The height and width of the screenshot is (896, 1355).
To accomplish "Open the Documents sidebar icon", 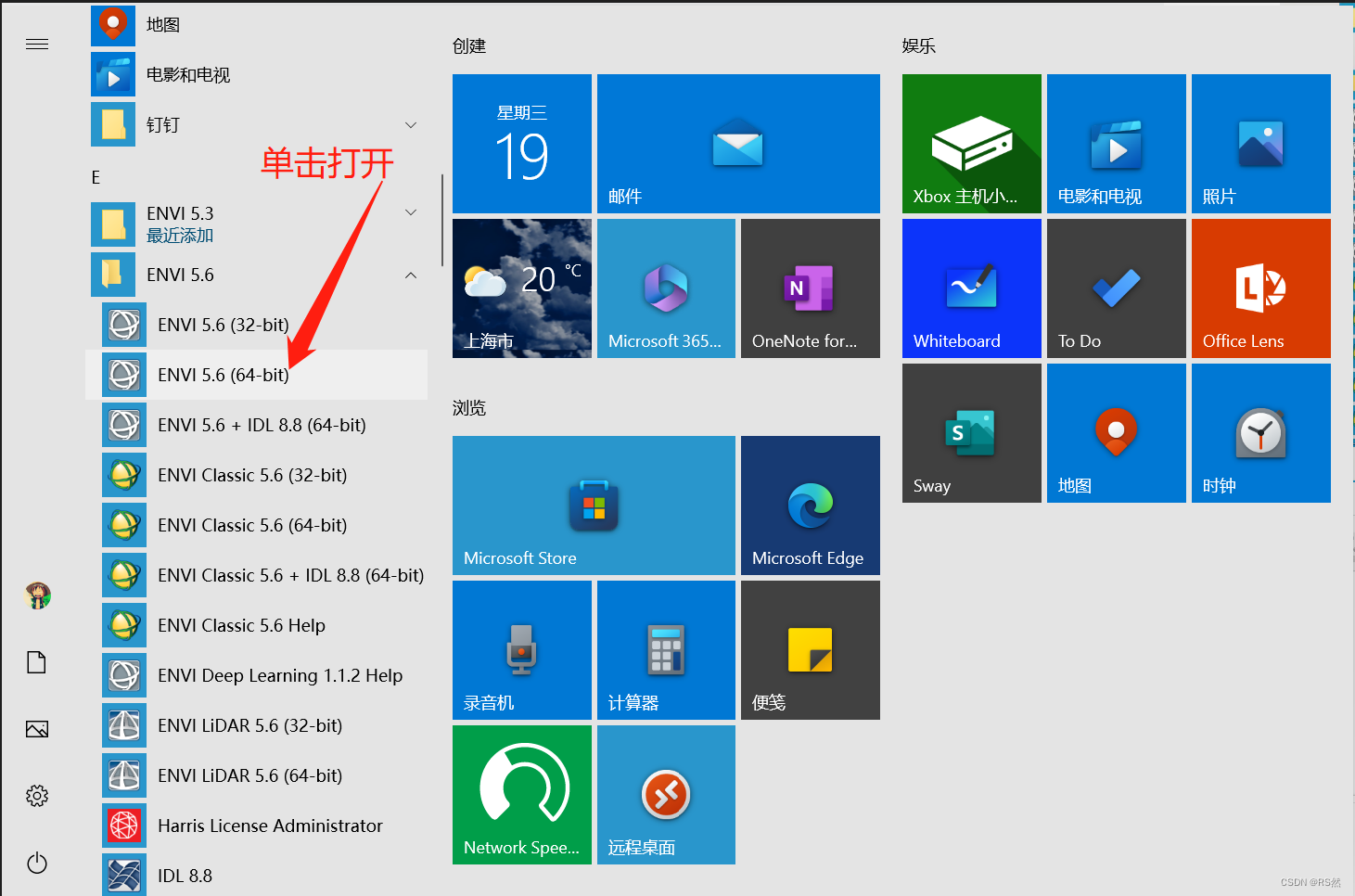I will point(37,662).
